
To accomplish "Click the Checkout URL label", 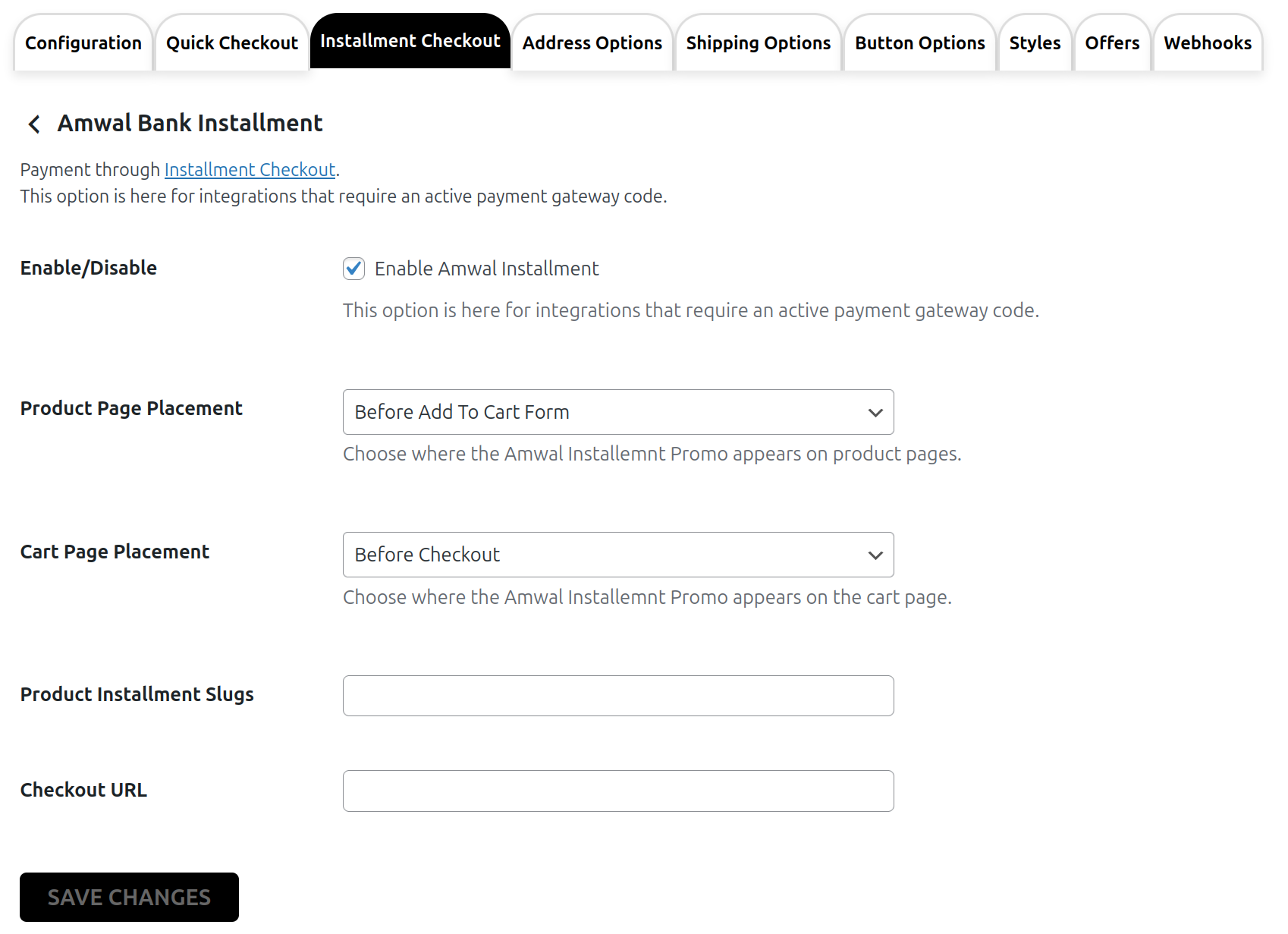I will [83, 790].
